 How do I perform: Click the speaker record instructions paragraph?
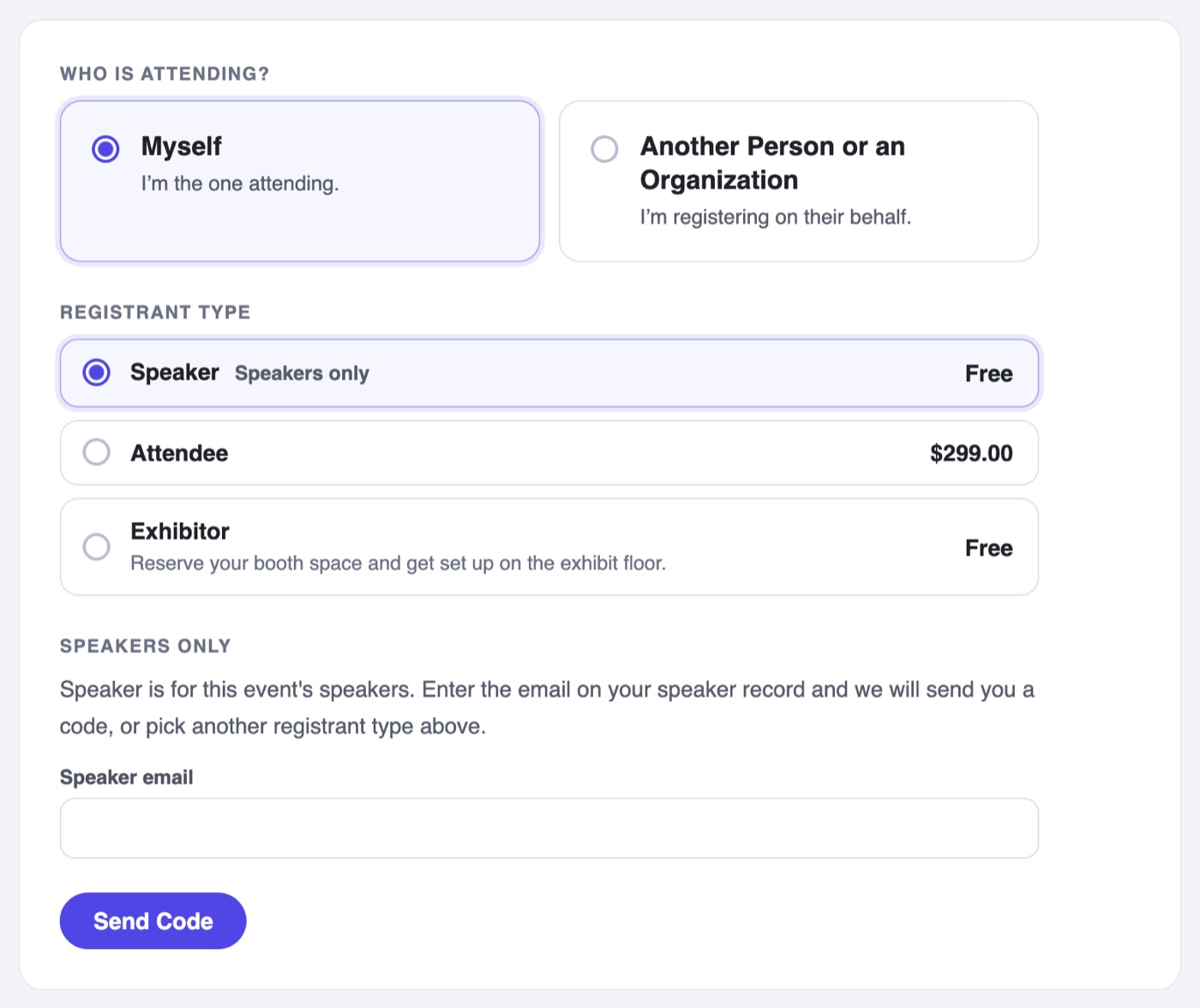547,708
